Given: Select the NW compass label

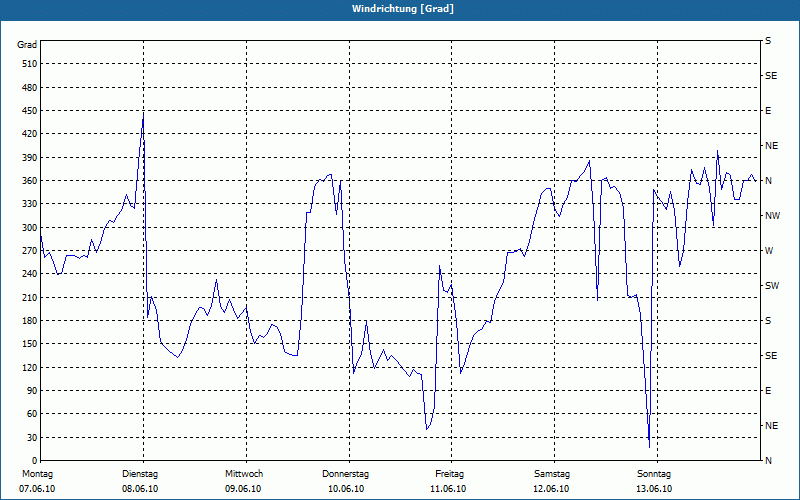Looking at the screenshot, I should point(772,216).
